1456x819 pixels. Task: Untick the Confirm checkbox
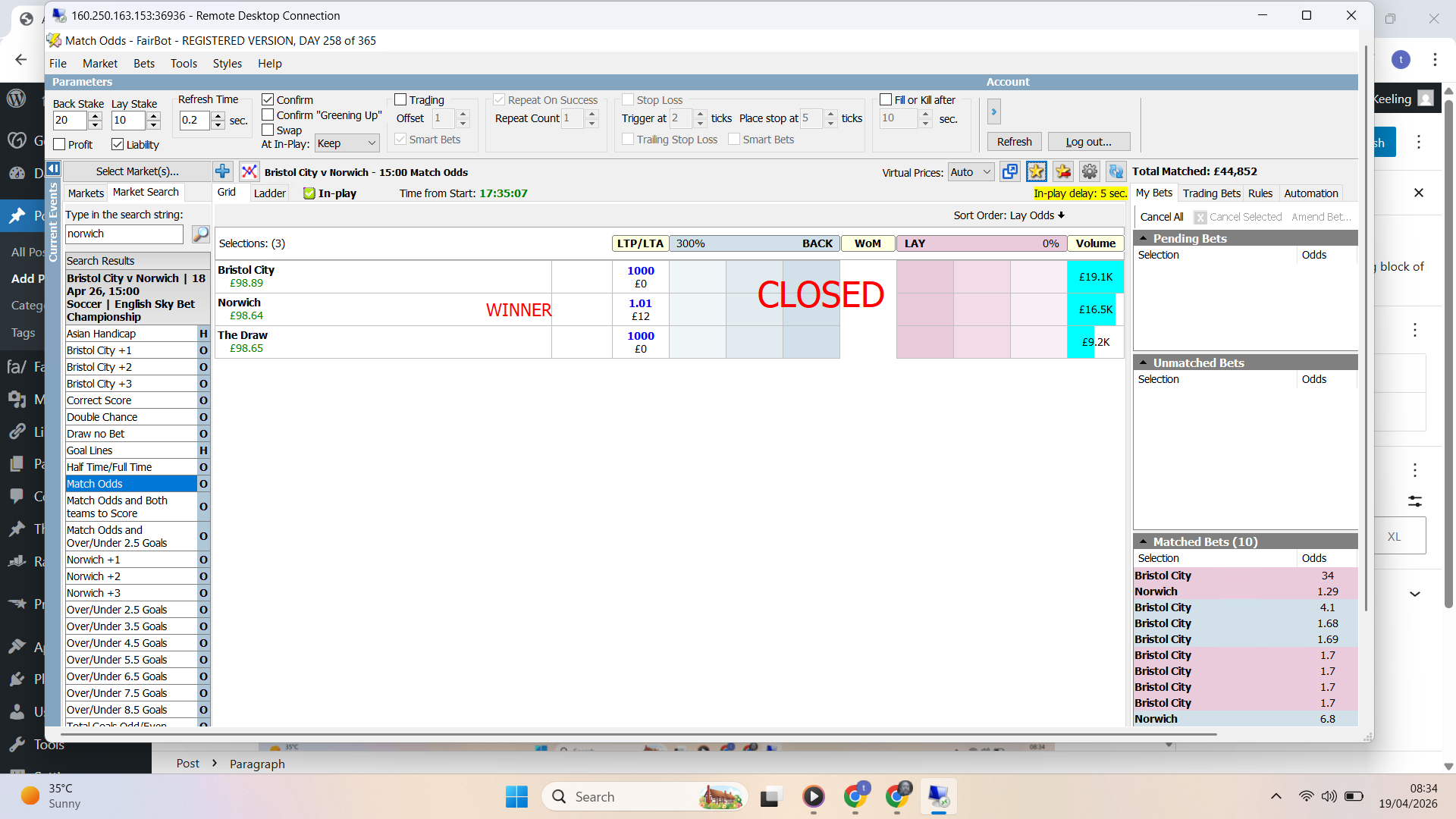point(268,100)
